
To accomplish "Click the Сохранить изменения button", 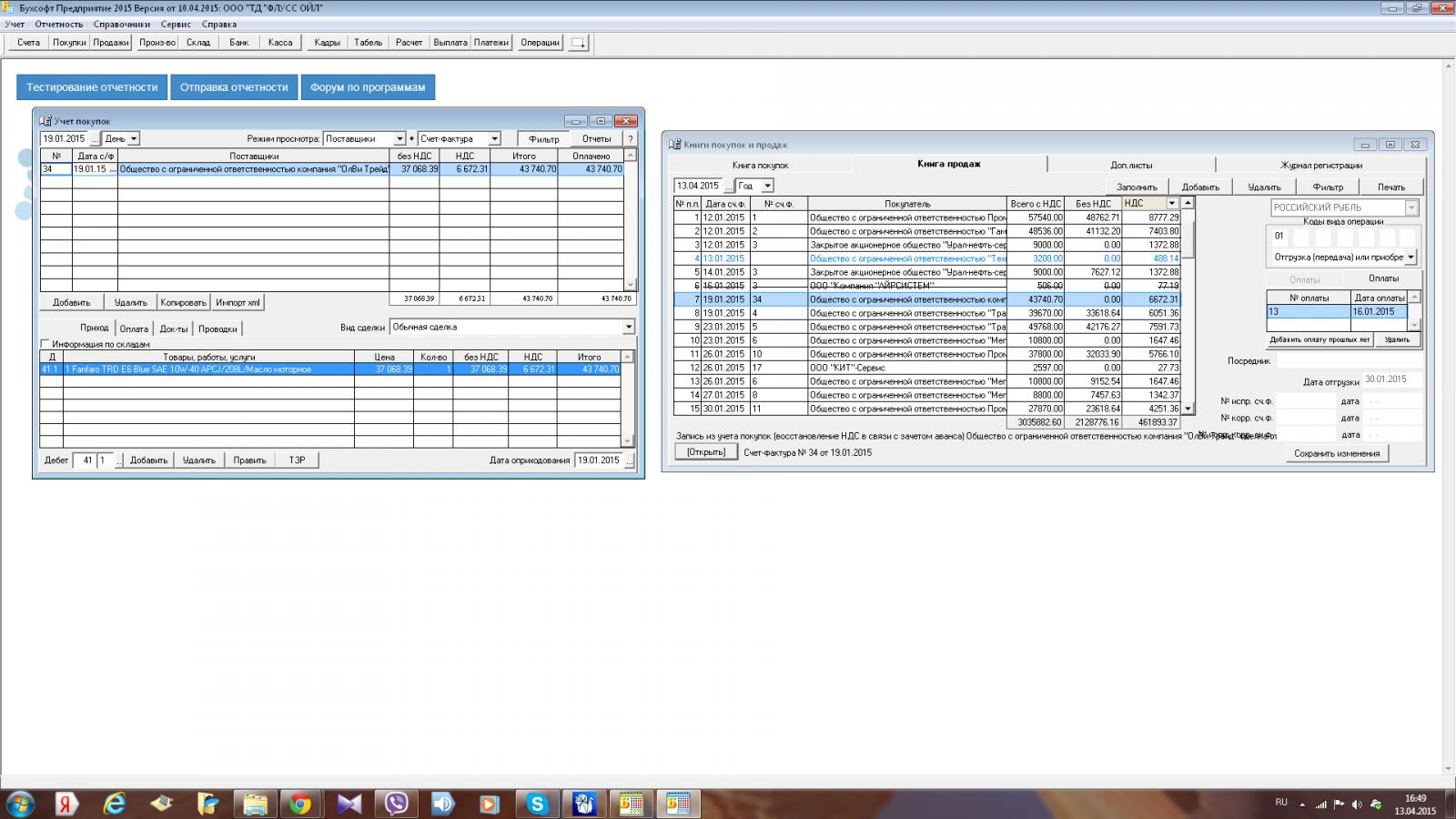I will point(1336,453).
